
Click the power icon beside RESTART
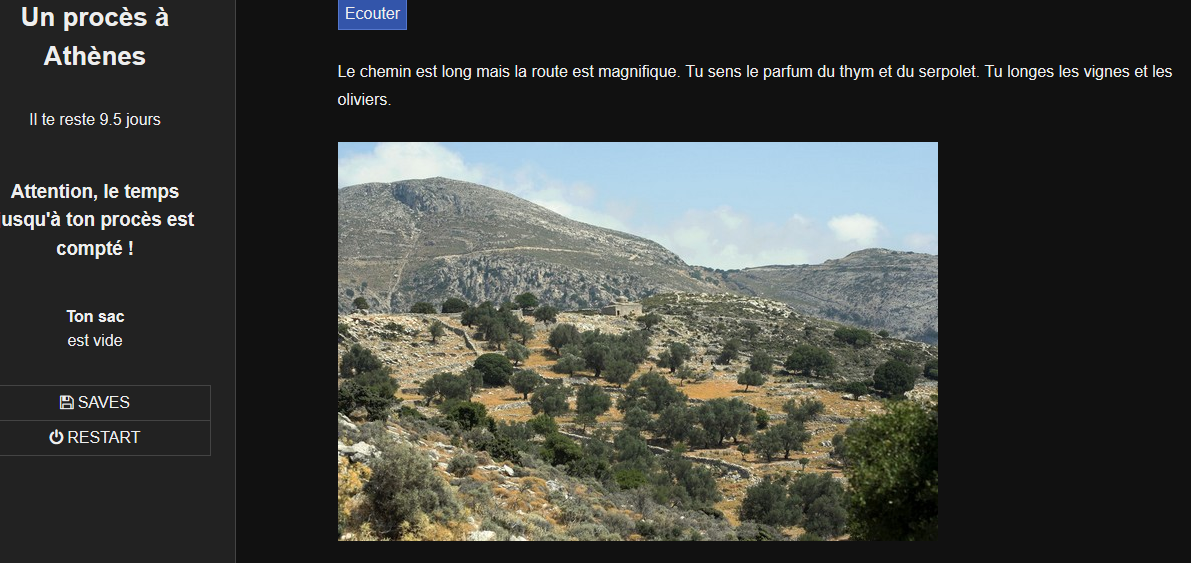[x=56, y=438]
